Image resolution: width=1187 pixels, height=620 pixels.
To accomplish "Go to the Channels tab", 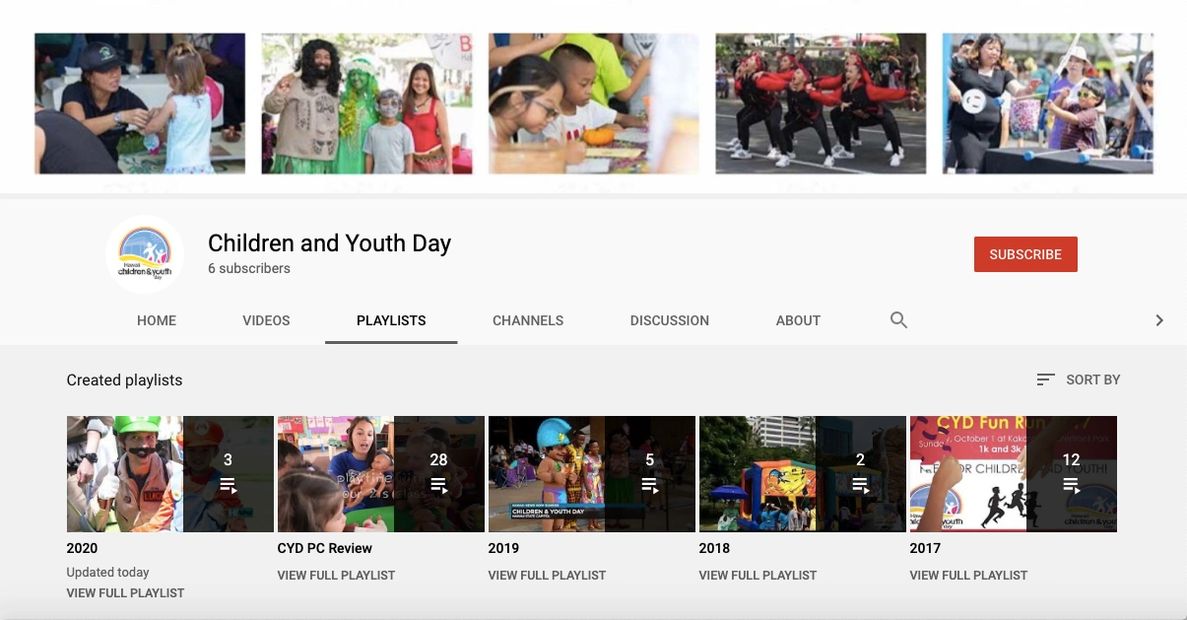I will click(x=528, y=321).
